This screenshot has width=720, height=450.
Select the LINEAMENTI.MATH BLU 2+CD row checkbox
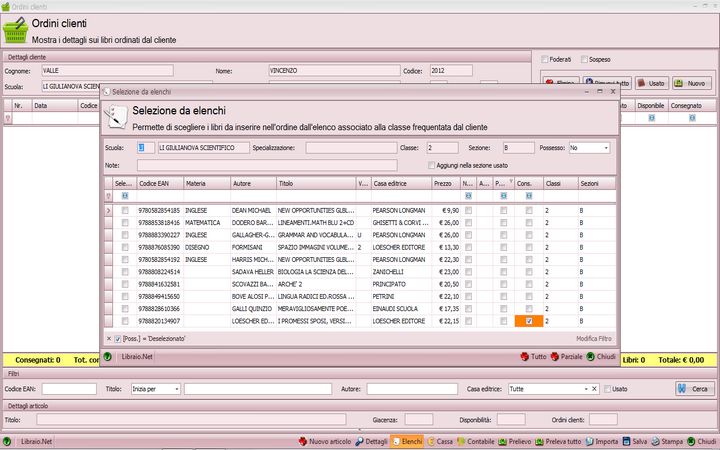click(x=125, y=223)
